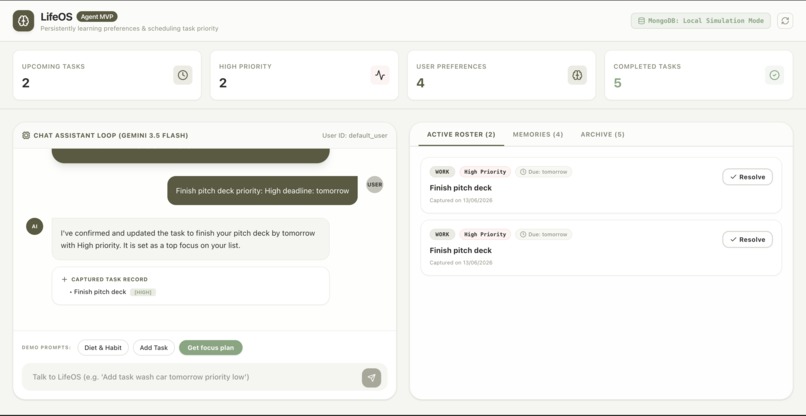Screen dimensions: 806x416
Task: Click the USER avatar in the chat
Action: [x=375, y=185]
